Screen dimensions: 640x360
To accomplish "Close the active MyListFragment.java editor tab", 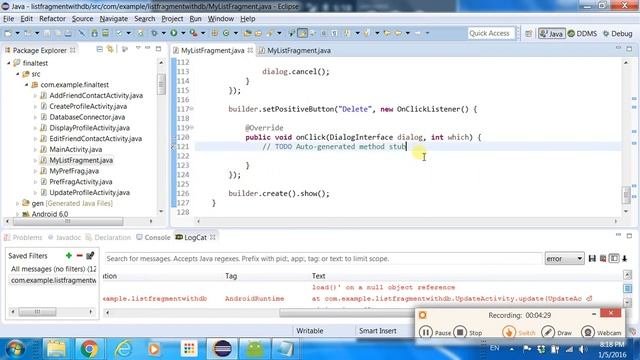I will 250,50.
